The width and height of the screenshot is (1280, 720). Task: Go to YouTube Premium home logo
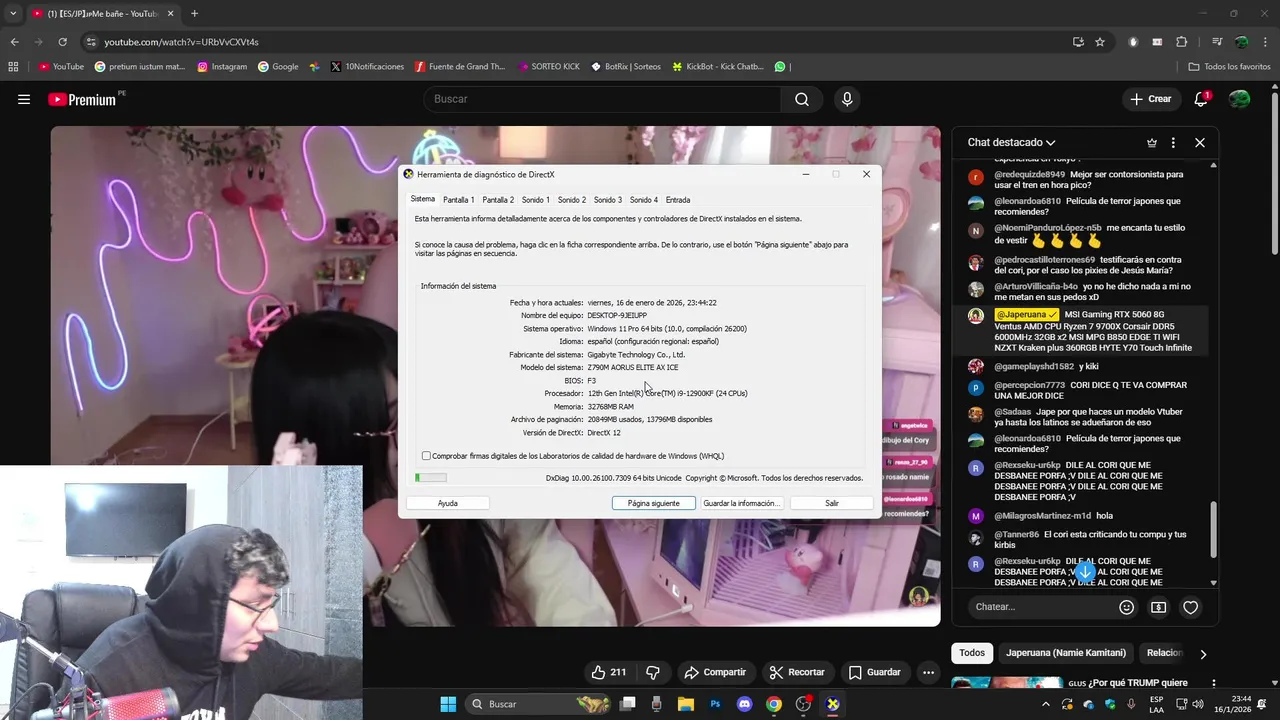pyautogui.click(x=82, y=99)
